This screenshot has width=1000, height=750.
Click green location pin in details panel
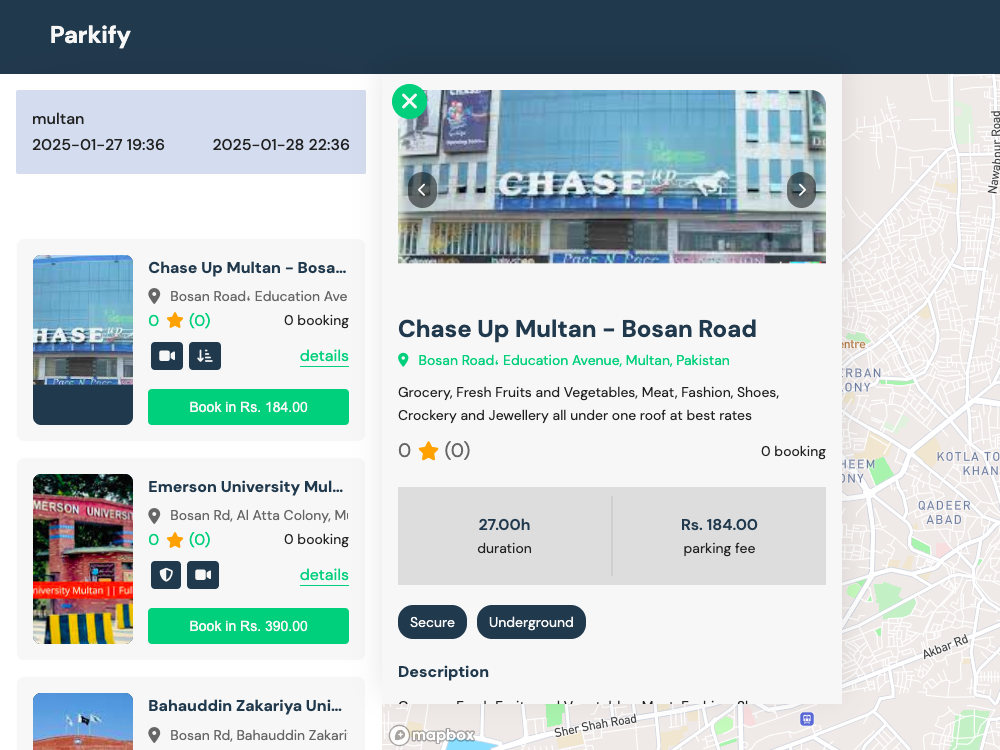tap(403, 360)
